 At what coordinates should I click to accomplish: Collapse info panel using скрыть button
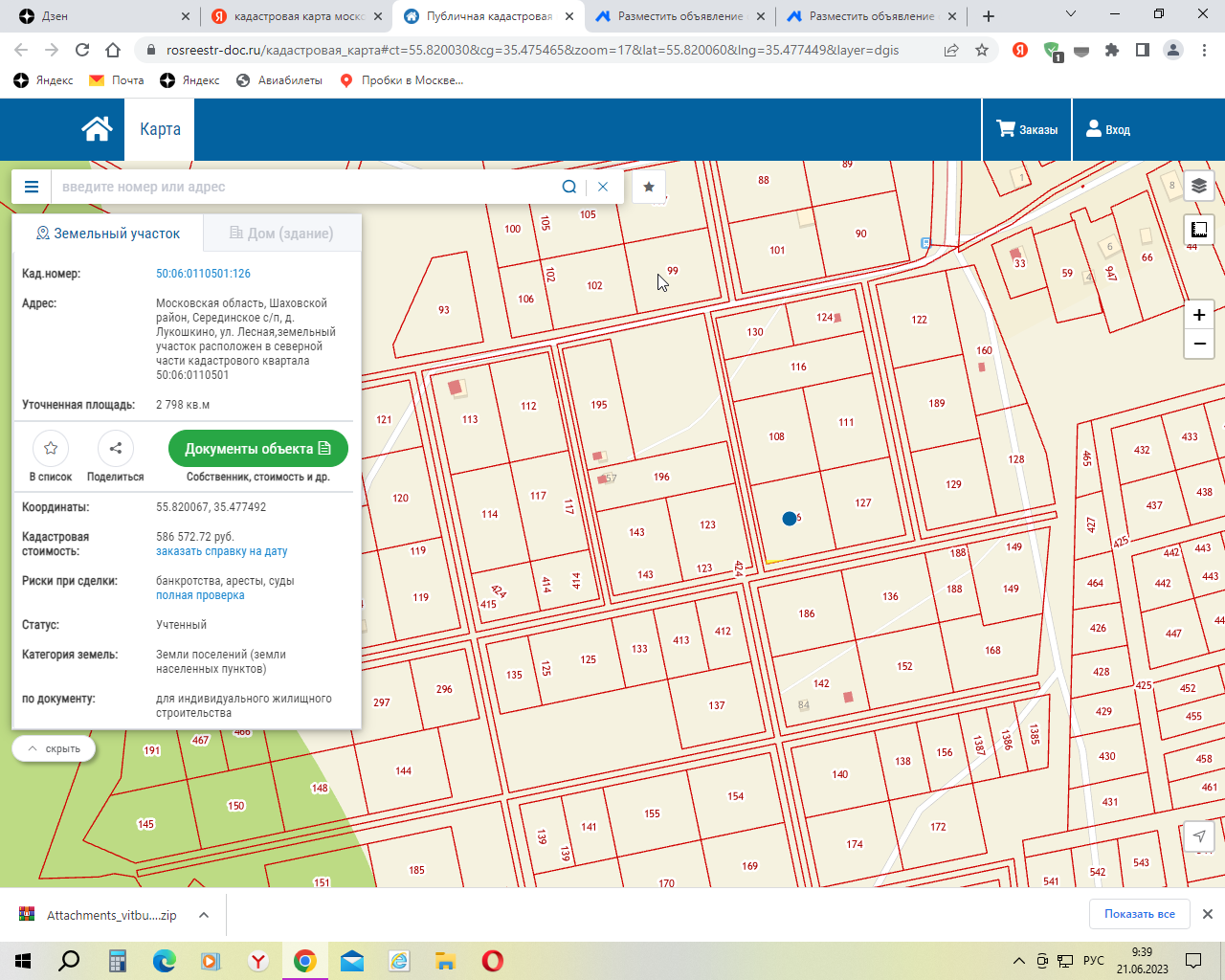55,748
